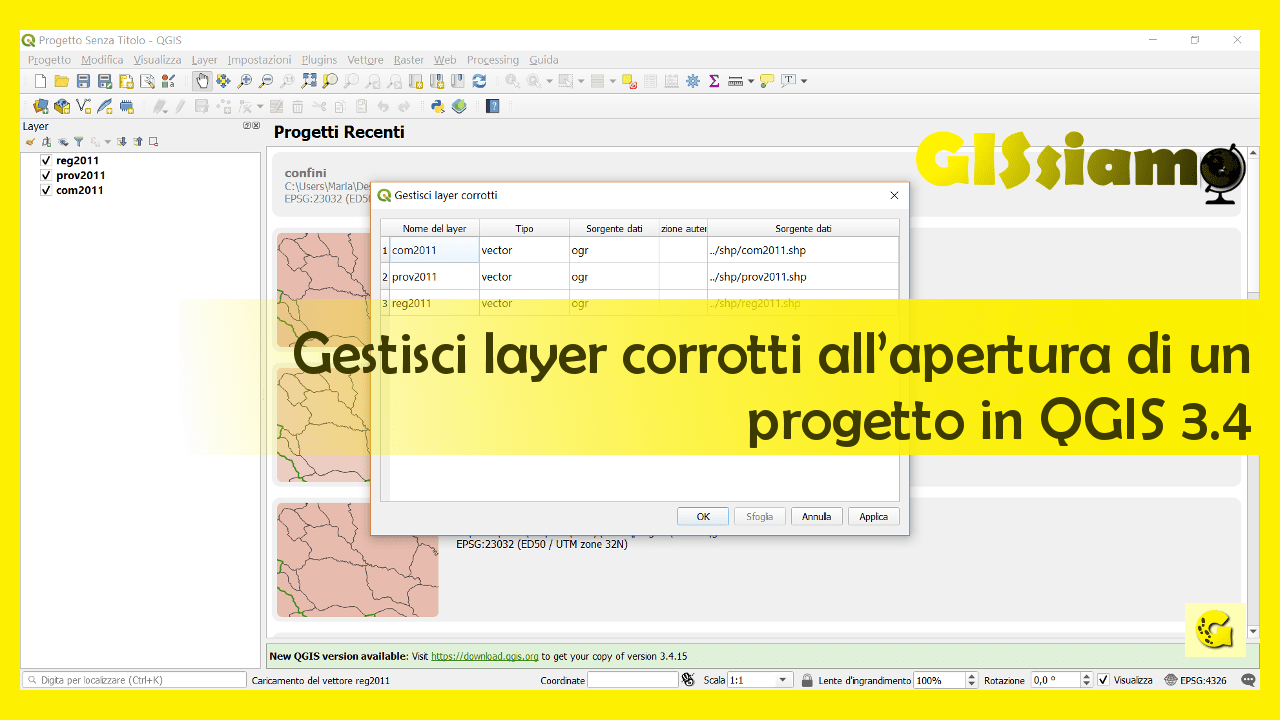Toggle the com2011 layer visibility checkbox
Viewport: 1280px width, 720px height.
click(46, 190)
